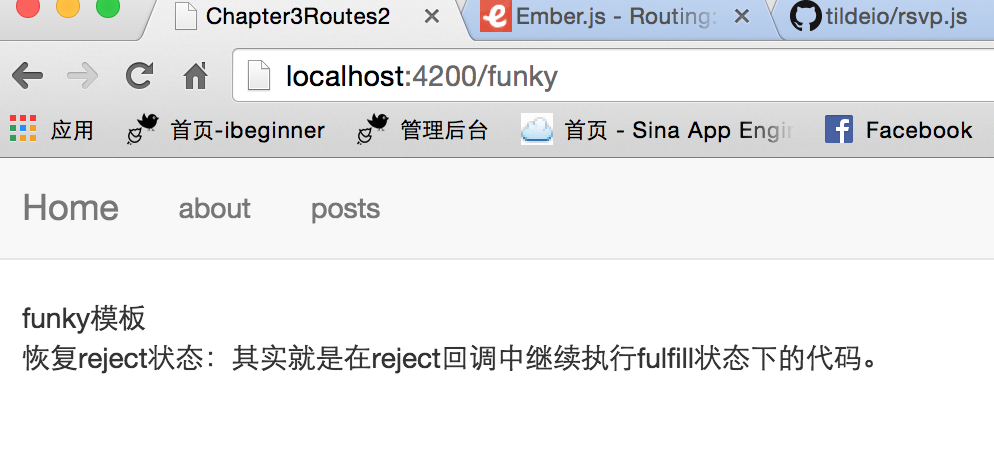
Task: Click the page icon in address bar
Action: click(259, 76)
